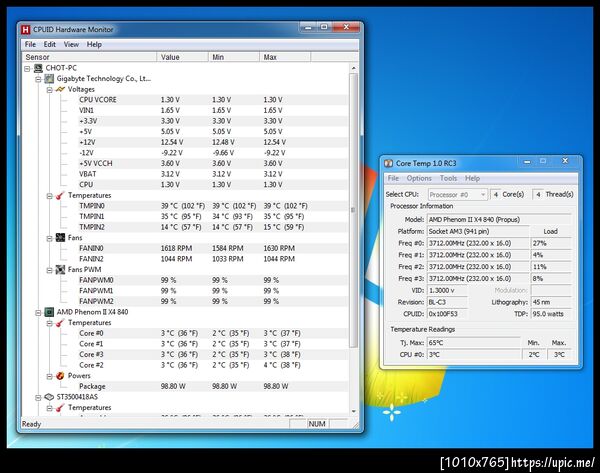Select the Core #0 temperature row

coord(213,333)
